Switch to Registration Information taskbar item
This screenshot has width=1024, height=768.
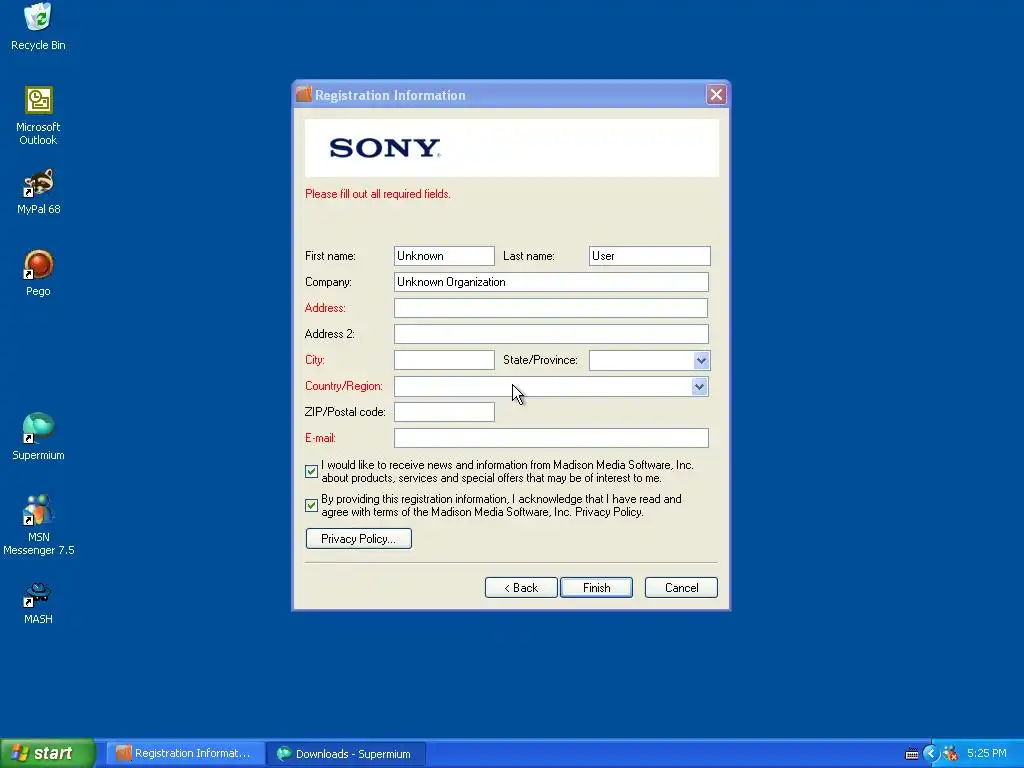(185, 754)
